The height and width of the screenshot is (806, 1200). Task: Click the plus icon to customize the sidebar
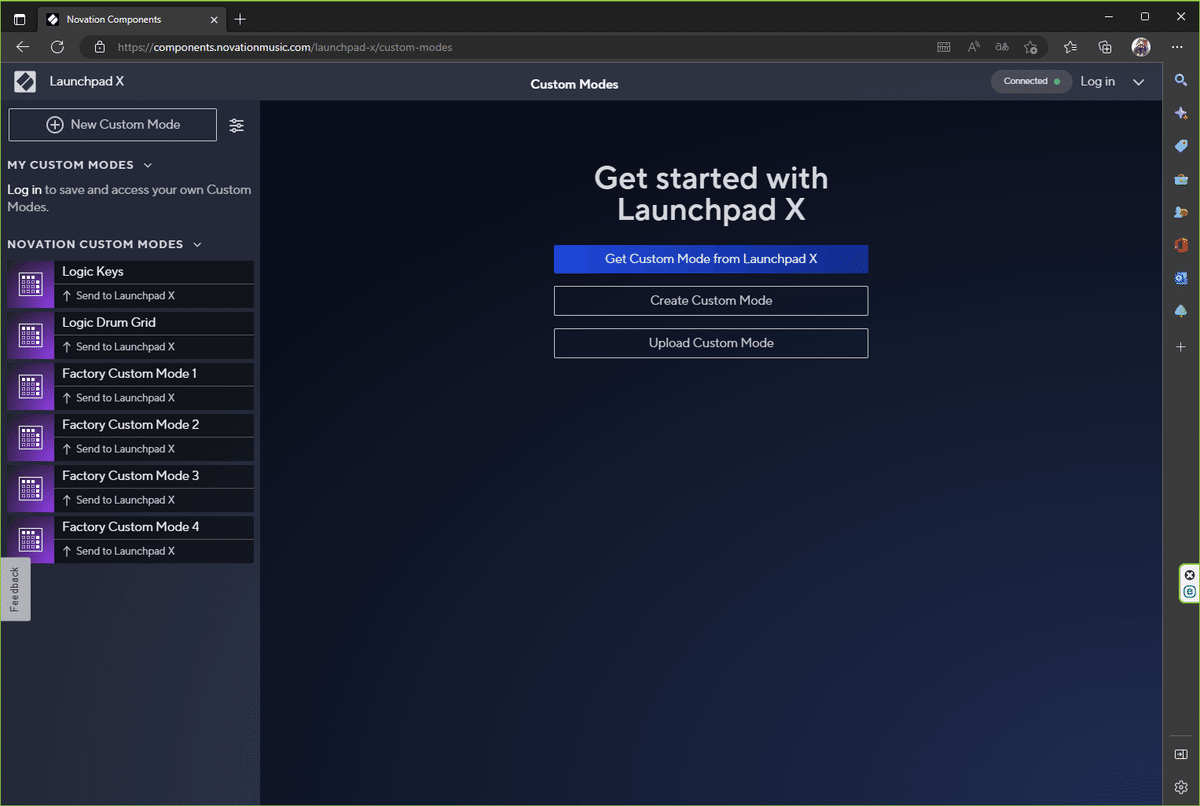1181,347
